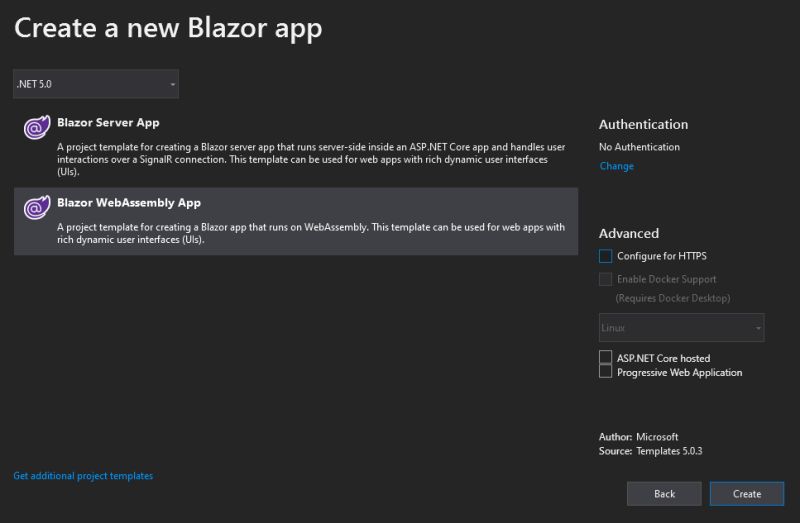Click the Advanced heading

[x=629, y=234]
